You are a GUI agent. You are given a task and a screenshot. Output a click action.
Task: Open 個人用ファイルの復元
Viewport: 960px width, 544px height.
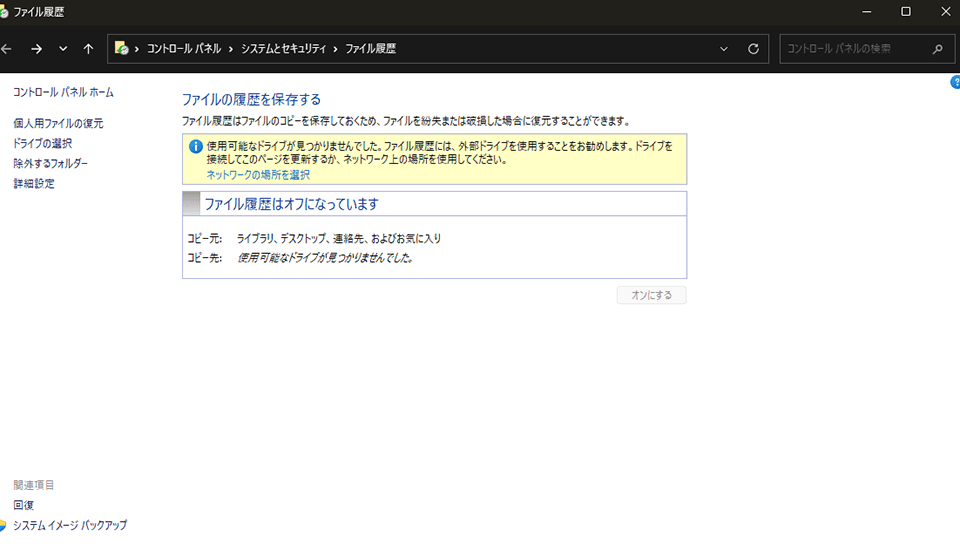coord(58,124)
